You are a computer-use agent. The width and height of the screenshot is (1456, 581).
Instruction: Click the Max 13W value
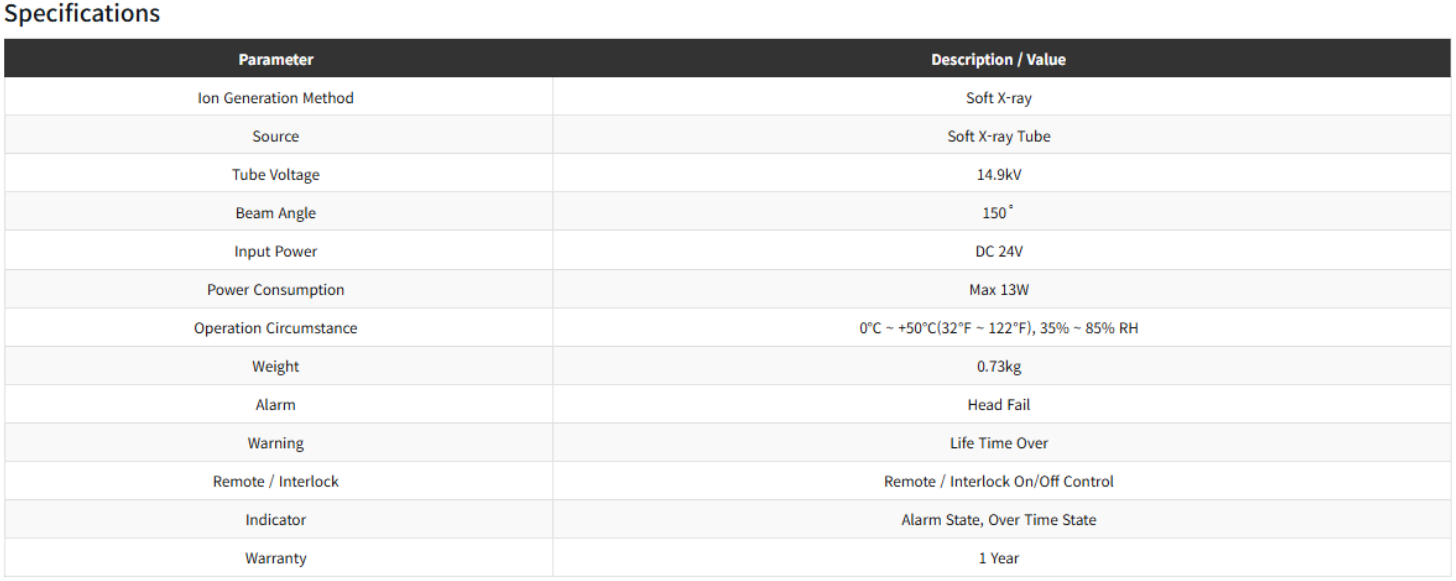pos(998,290)
